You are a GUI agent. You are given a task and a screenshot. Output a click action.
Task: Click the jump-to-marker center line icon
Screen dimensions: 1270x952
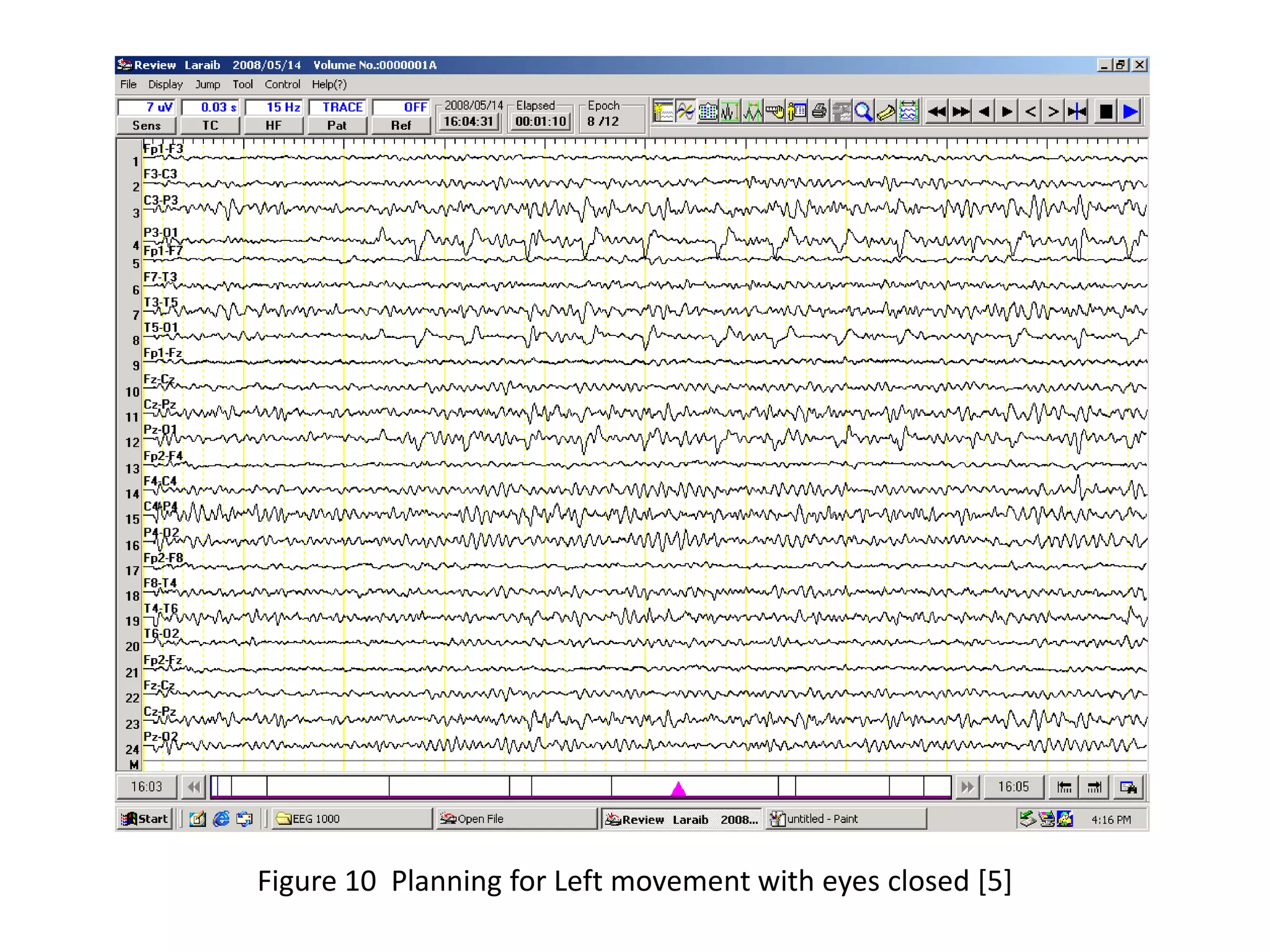coord(1077,112)
